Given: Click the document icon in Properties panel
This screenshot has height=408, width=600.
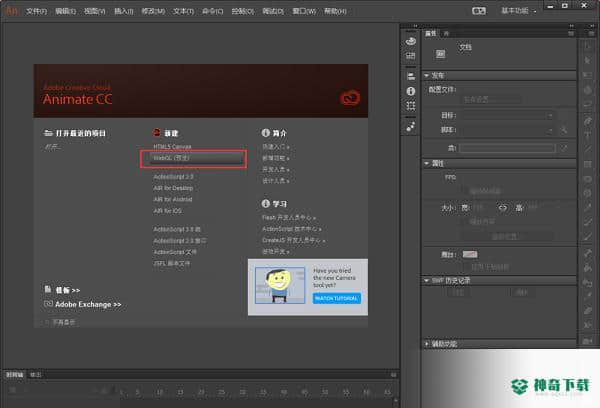Looking at the screenshot, I should pos(440,54).
